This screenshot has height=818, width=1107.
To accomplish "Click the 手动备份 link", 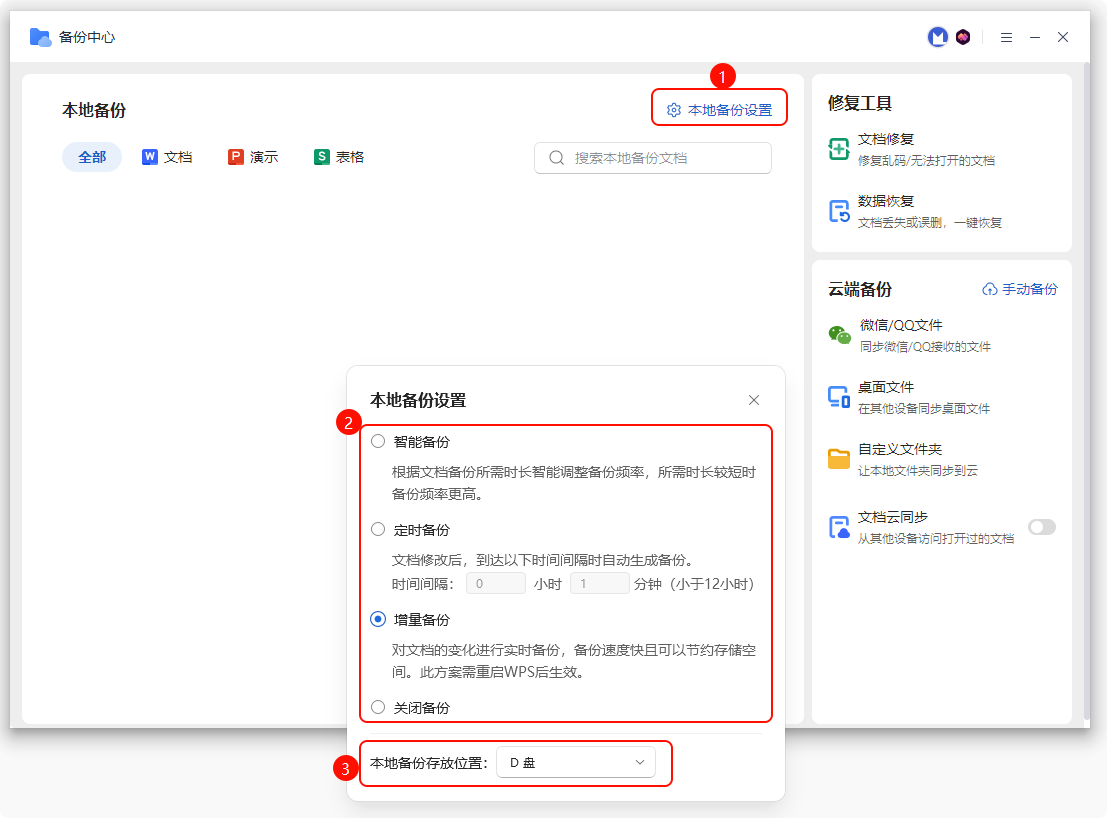I will click(x=1020, y=289).
